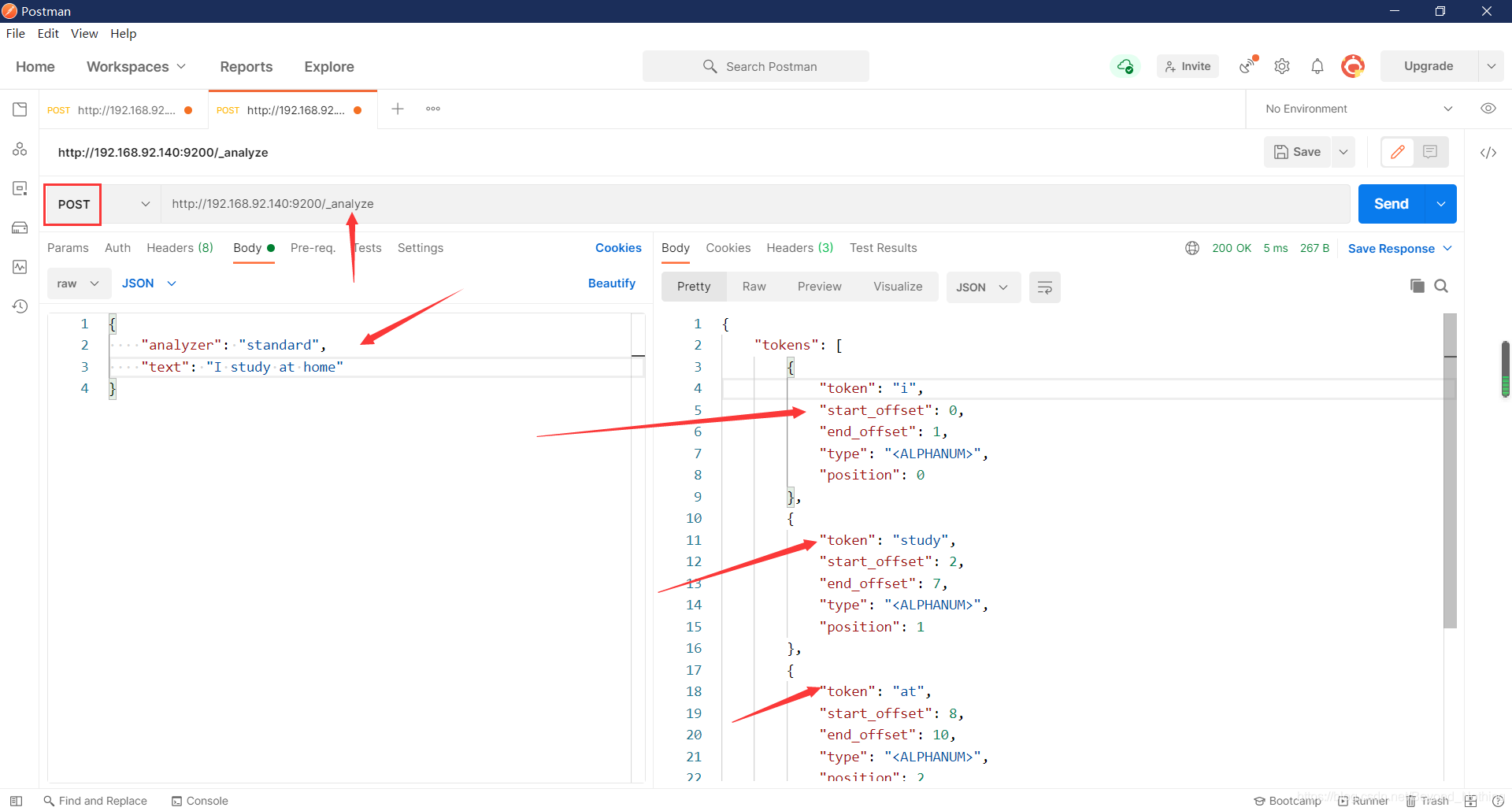Open the request Settings tab
The image size is (1512, 811).
point(421,248)
